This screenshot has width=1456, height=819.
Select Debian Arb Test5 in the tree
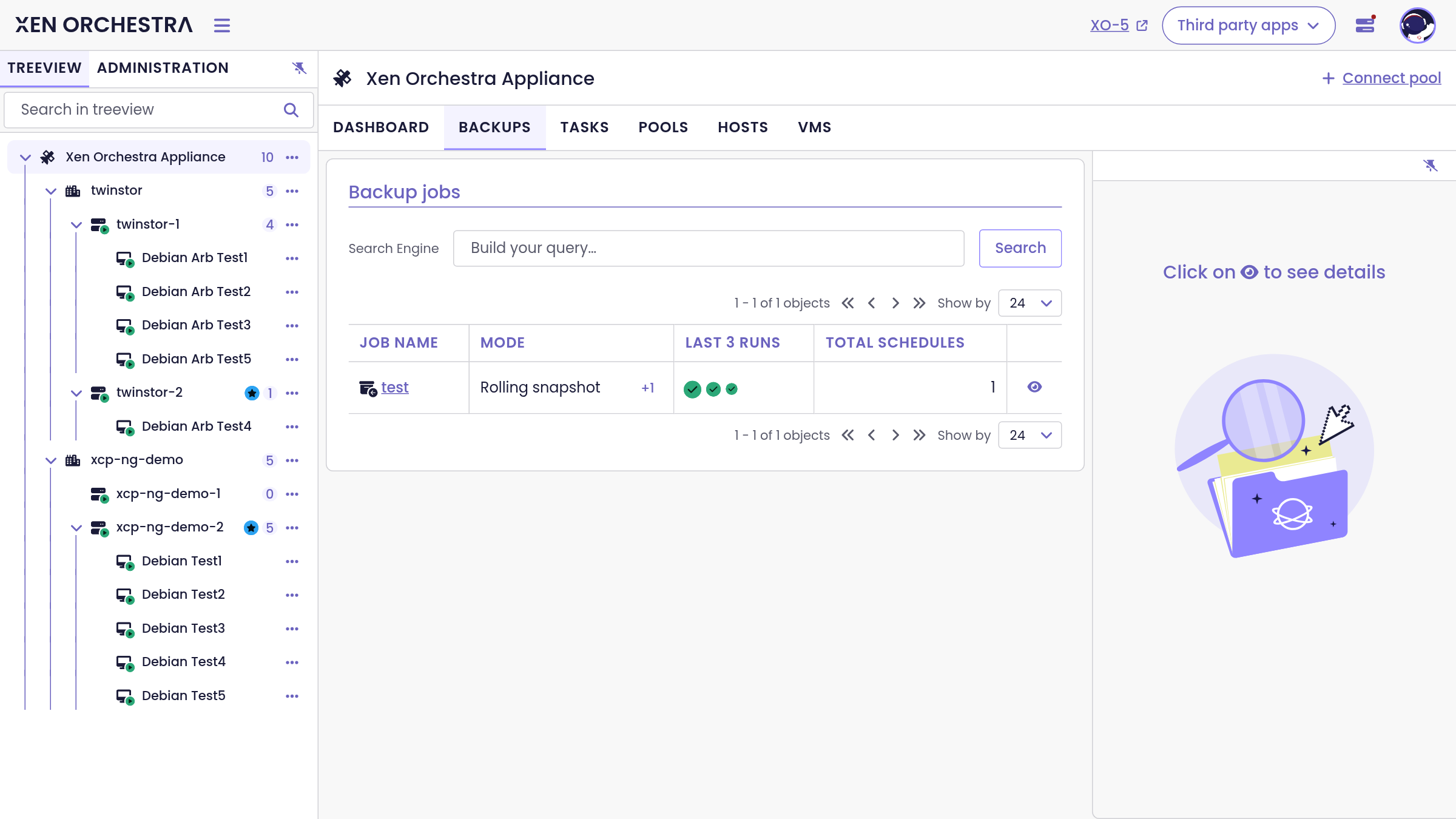click(197, 359)
